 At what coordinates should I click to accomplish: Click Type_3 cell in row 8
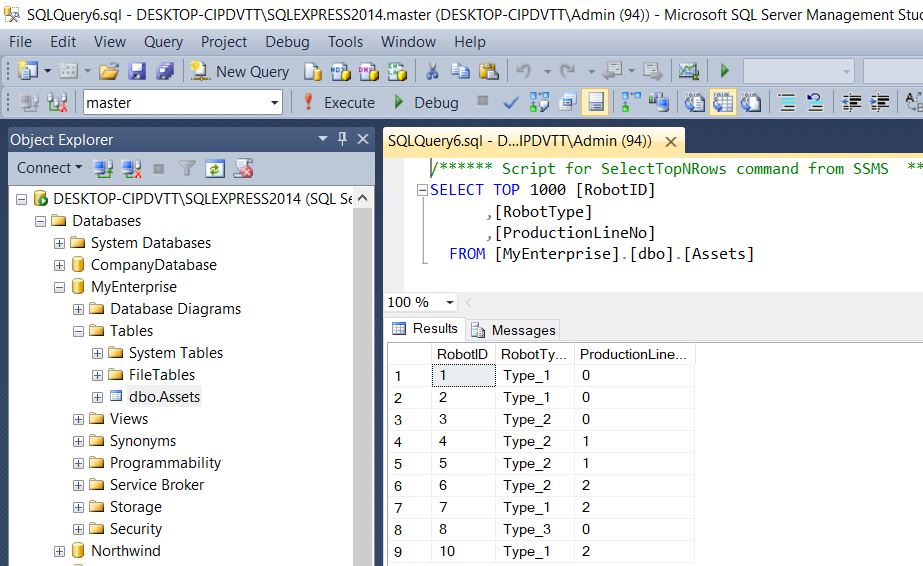click(x=534, y=530)
